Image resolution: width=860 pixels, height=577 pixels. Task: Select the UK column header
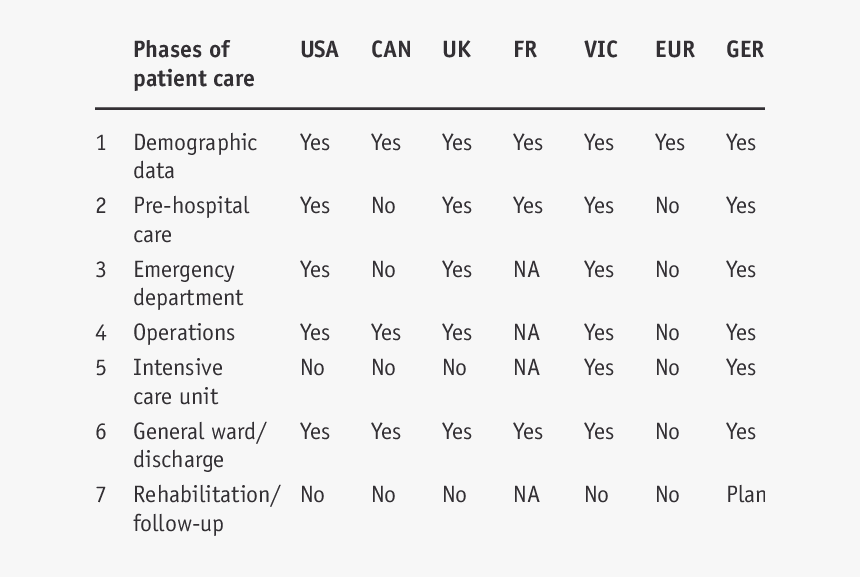coord(456,50)
